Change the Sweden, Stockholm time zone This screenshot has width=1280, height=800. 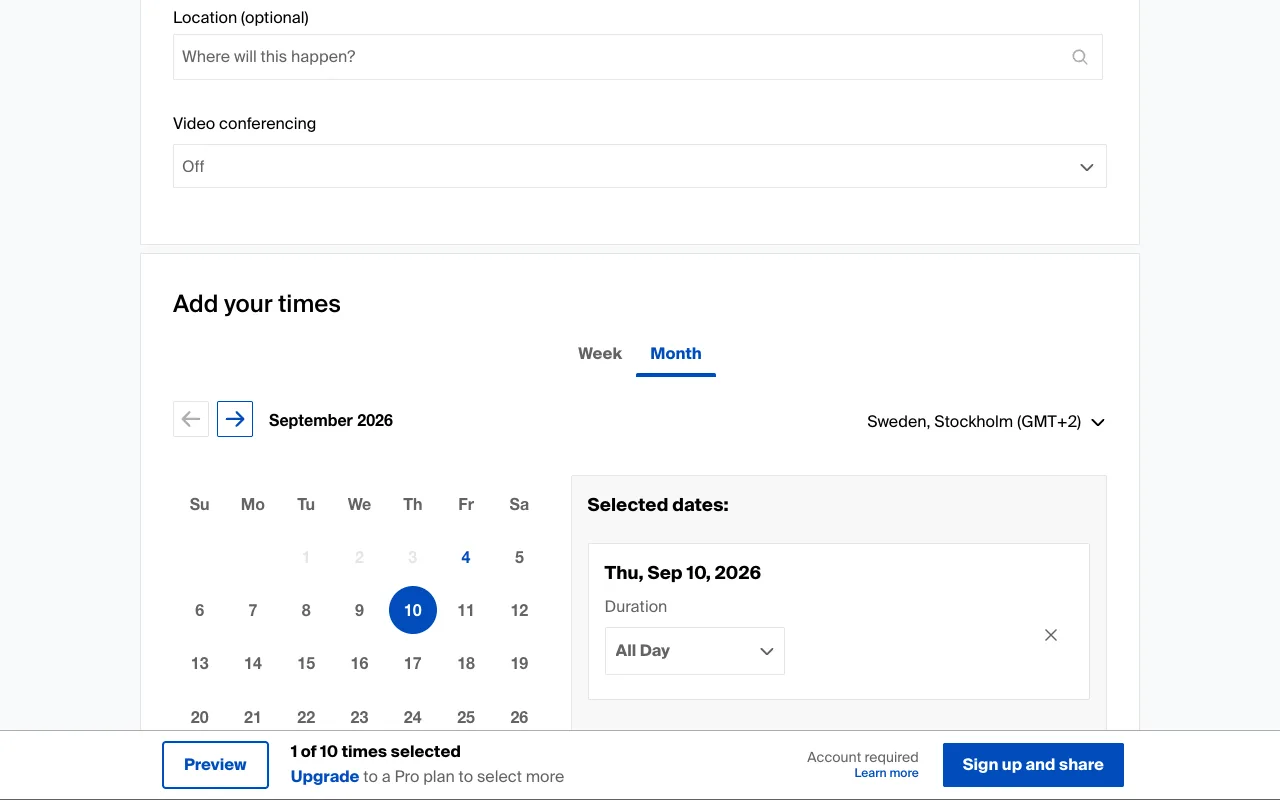[986, 422]
